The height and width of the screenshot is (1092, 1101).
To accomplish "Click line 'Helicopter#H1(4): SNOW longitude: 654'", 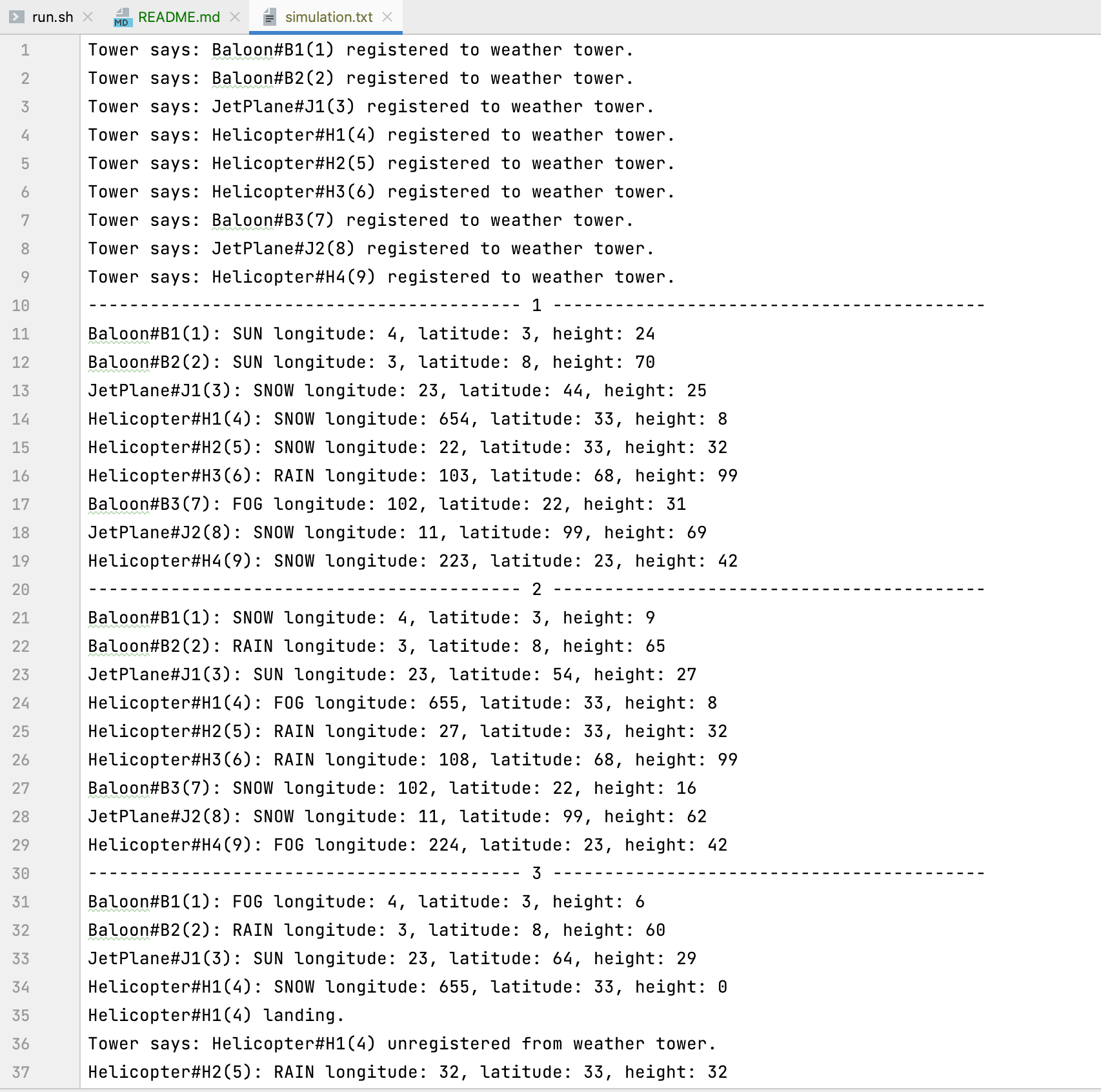I will [408, 420].
